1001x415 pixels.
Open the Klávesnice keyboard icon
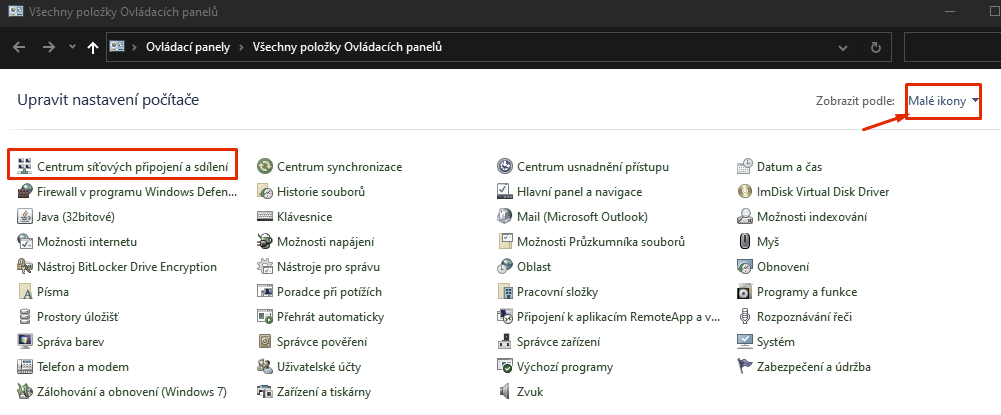coord(265,217)
